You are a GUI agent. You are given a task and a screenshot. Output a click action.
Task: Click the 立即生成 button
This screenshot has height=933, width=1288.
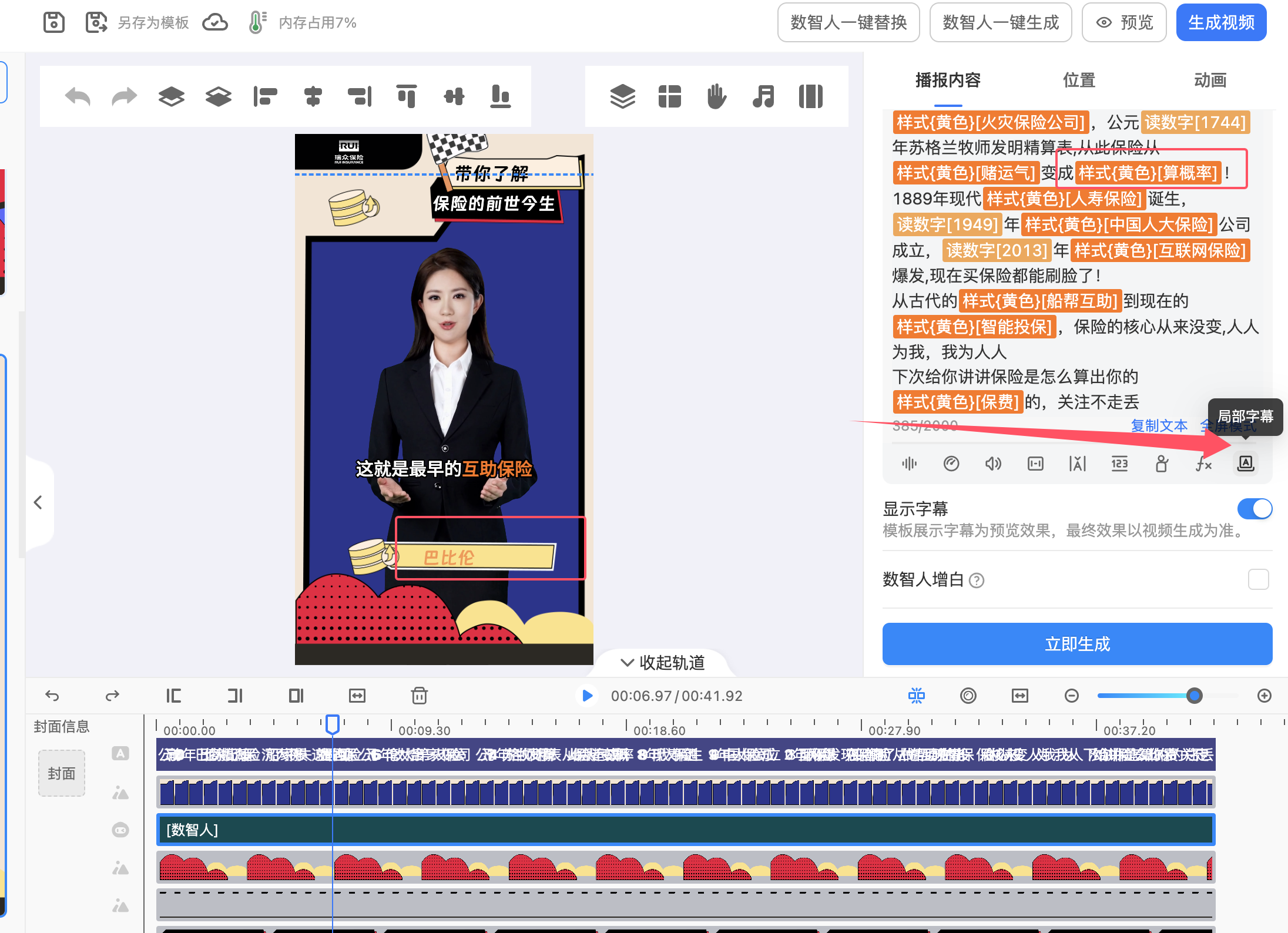click(x=1077, y=644)
